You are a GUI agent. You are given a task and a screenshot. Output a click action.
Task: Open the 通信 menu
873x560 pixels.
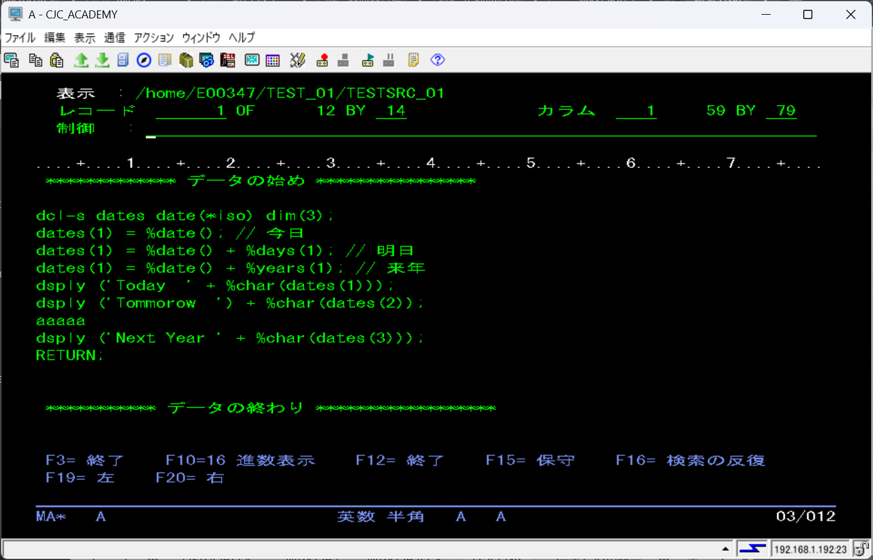tap(115, 38)
